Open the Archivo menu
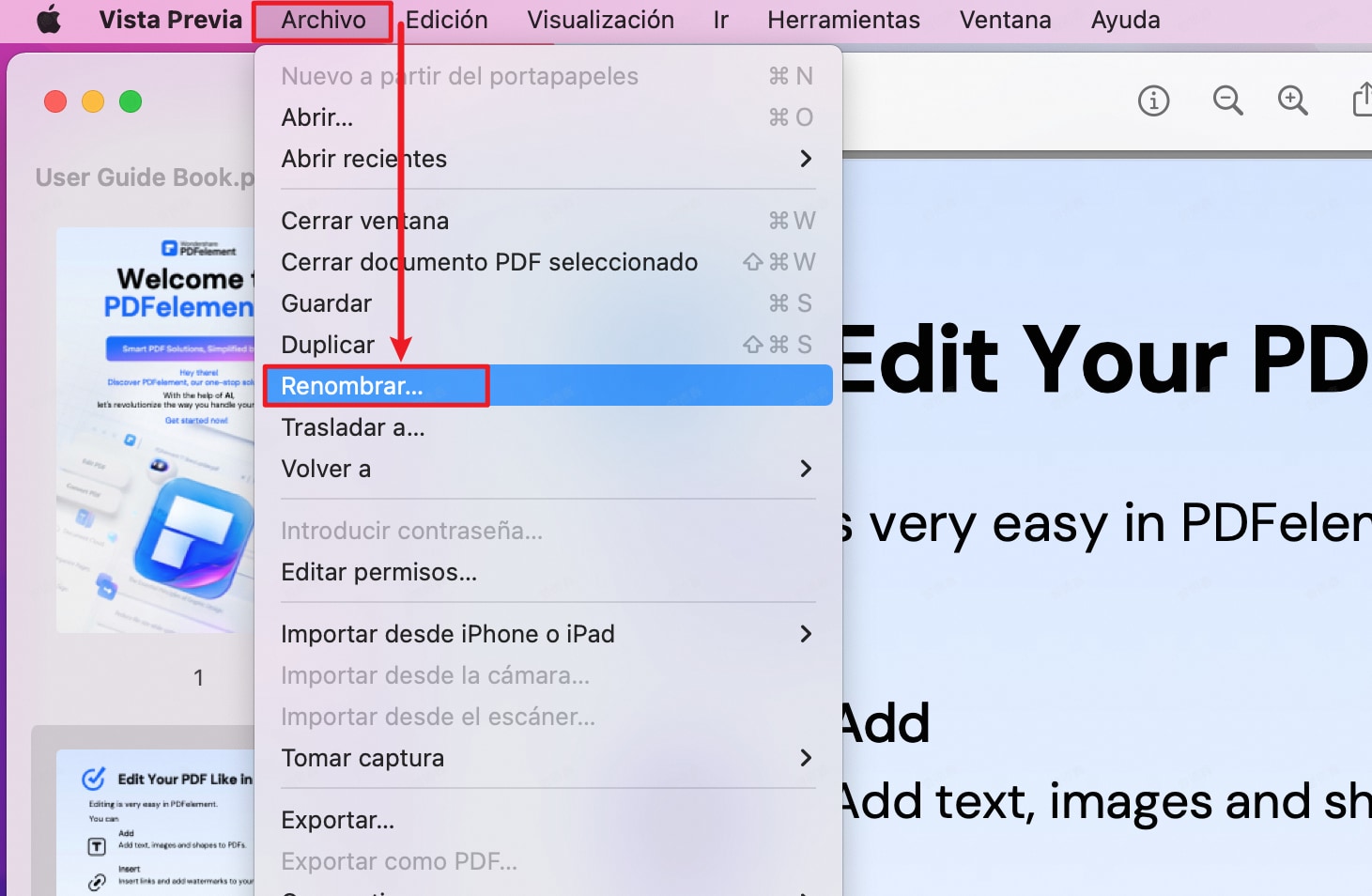The height and width of the screenshot is (896, 1372). click(x=323, y=20)
